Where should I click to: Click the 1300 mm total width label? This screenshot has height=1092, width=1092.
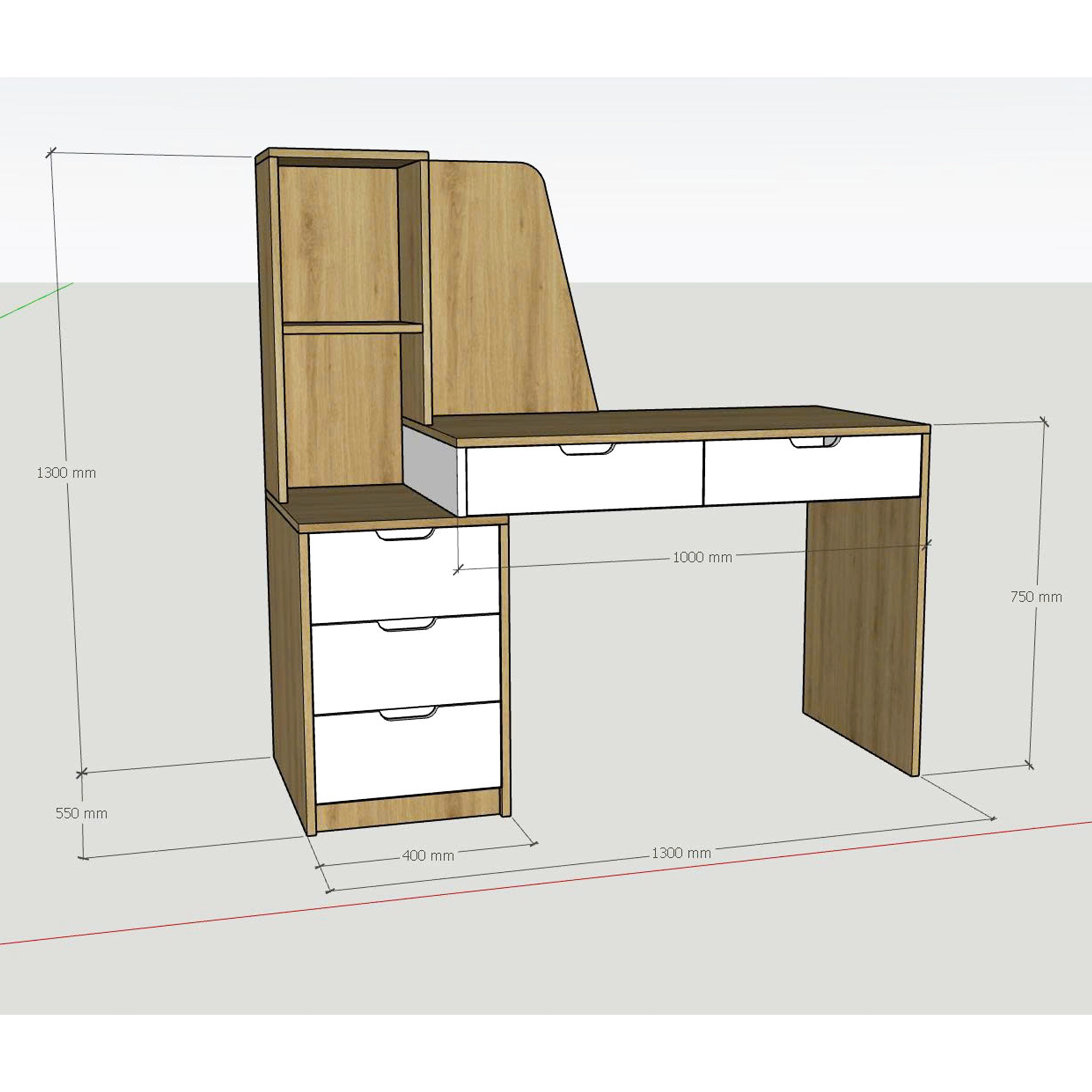pyautogui.click(x=681, y=853)
